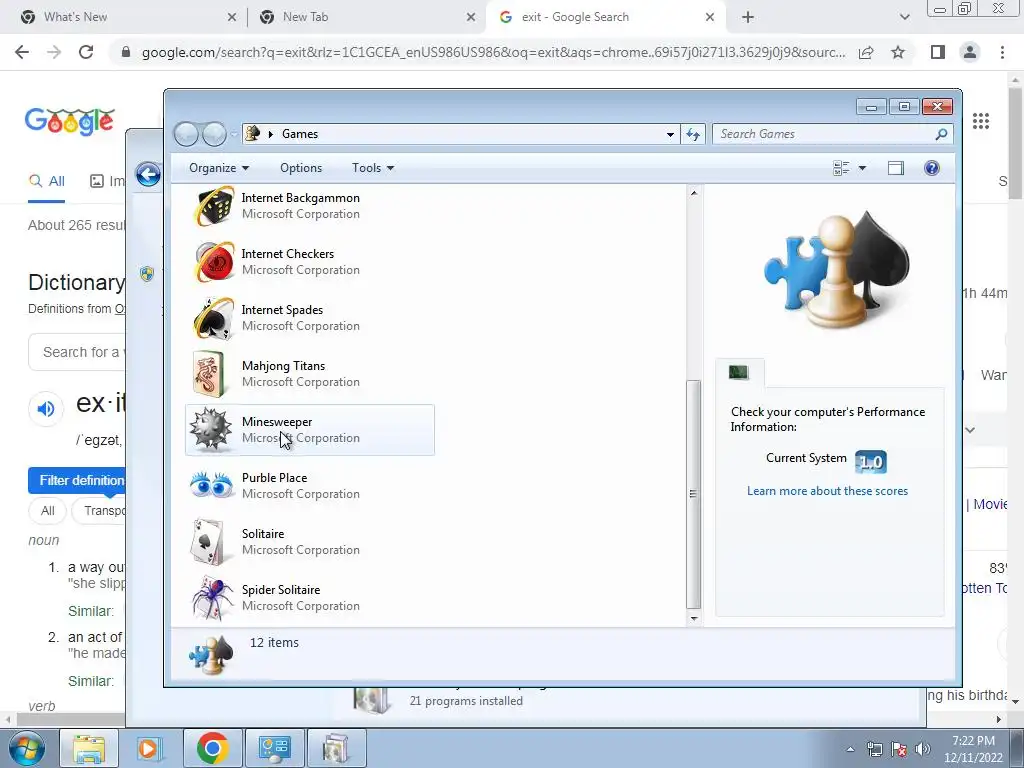Play Google pronunciation speaker icon
Viewport: 1024px width, 768px height.
(x=46, y=409)
